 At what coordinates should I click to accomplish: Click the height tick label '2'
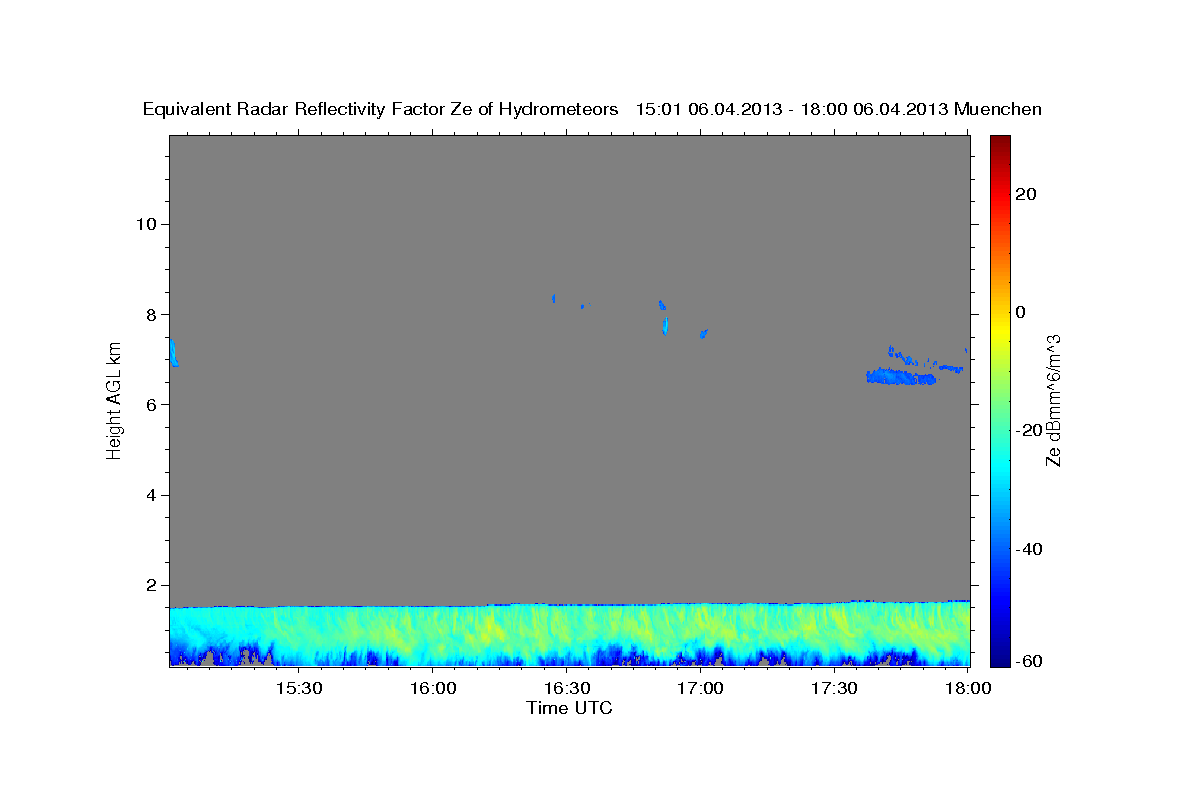151,586
